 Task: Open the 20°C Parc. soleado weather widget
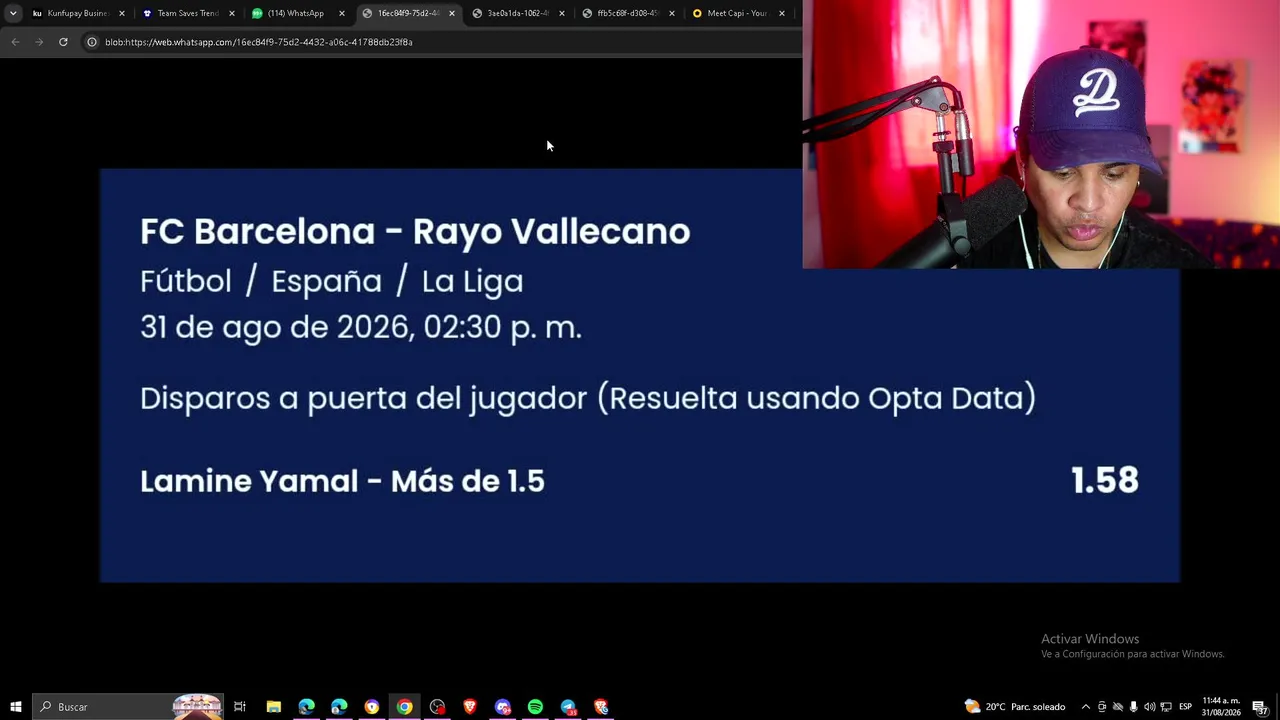tap(1015, 707)
